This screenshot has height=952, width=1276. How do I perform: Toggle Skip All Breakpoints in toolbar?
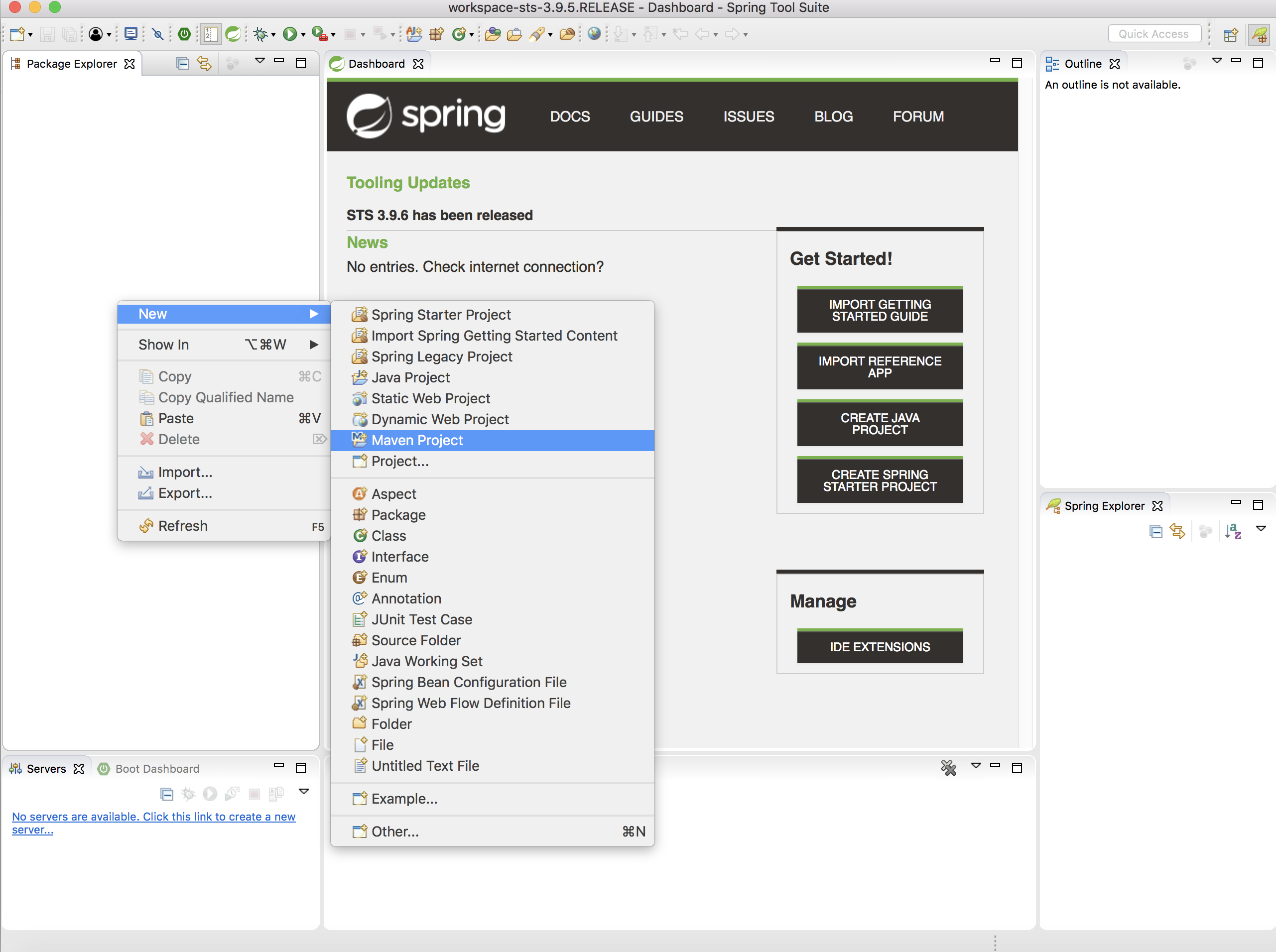point(158,34)
